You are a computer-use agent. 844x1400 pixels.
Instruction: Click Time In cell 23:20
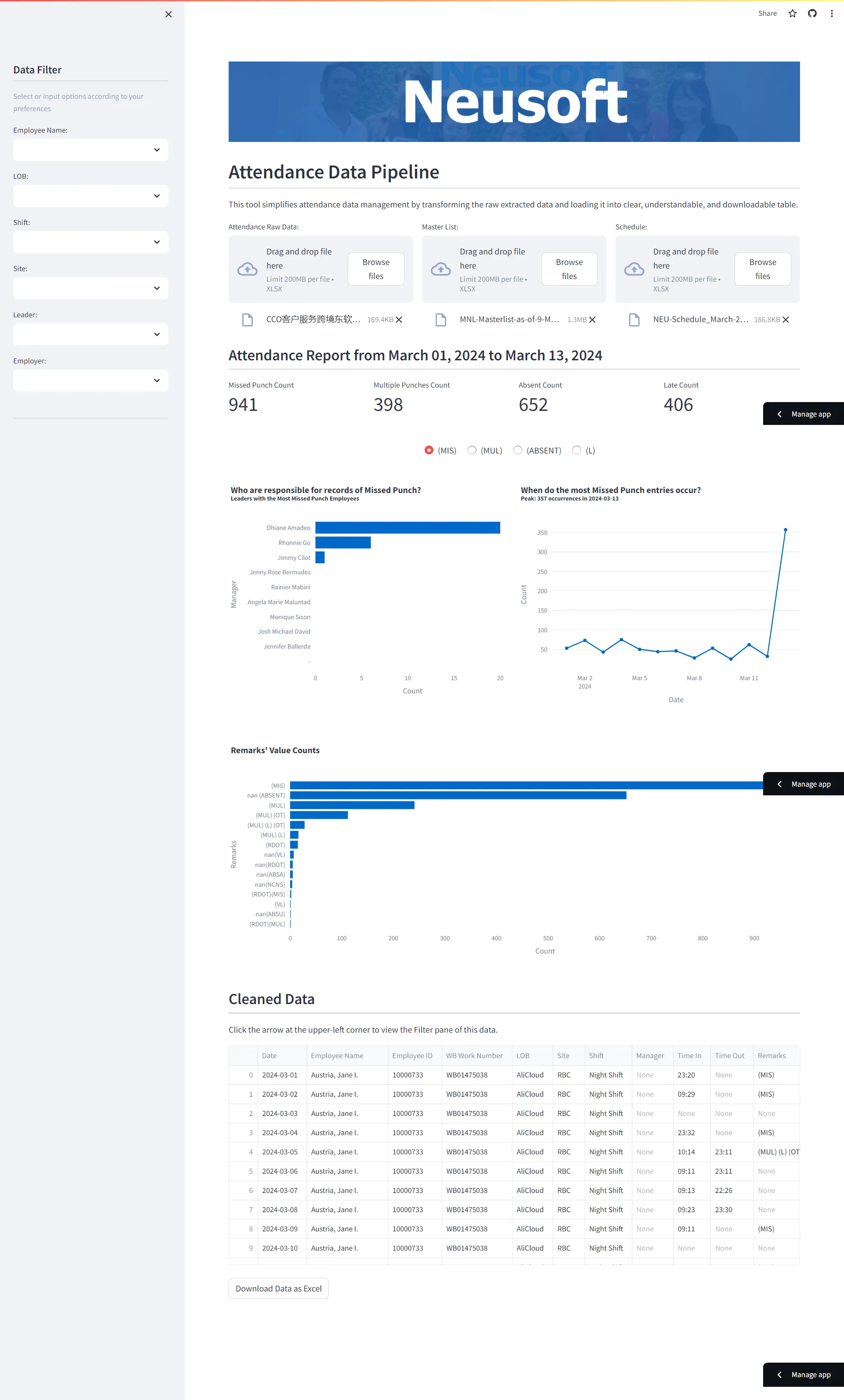pos(691,1075)
